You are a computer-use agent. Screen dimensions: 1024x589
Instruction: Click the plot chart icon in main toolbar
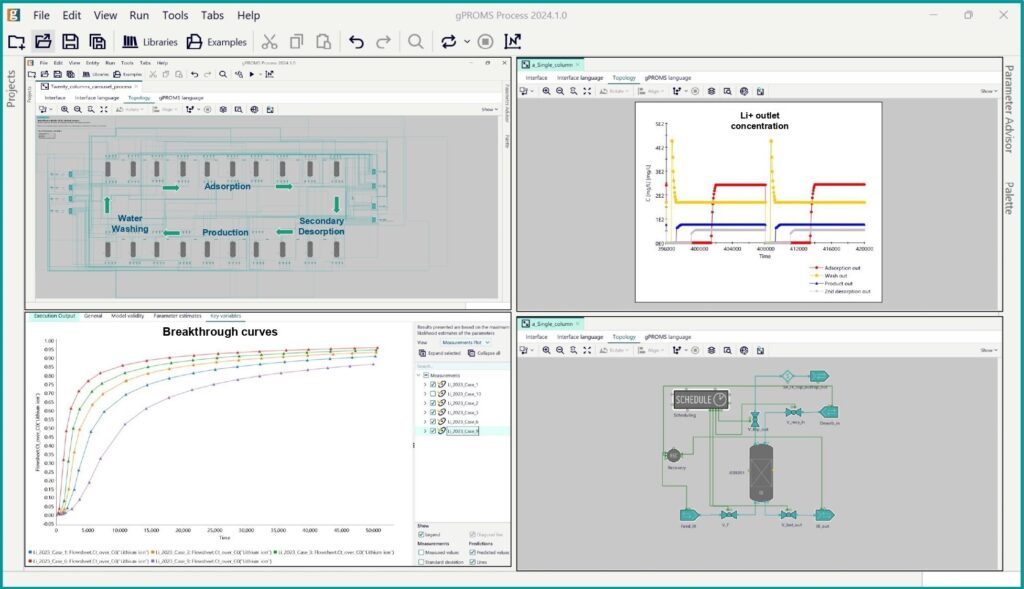(513, 41)
